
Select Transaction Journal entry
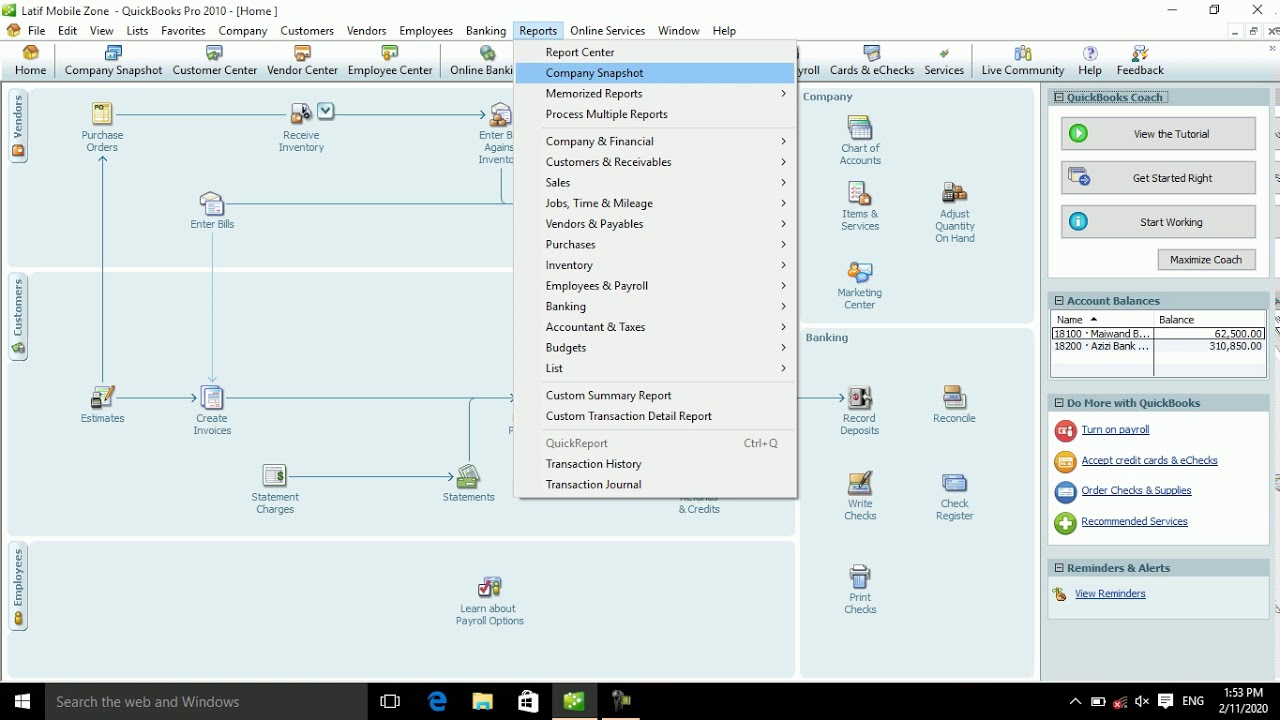(656, 485)
